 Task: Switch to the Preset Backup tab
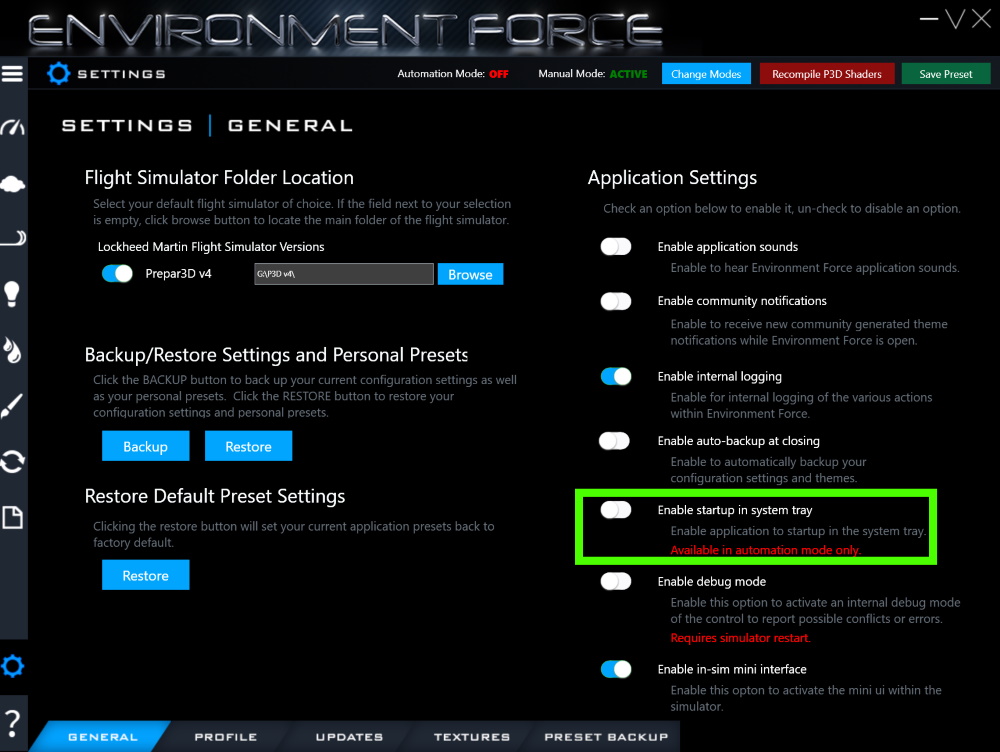pos(606,737)
